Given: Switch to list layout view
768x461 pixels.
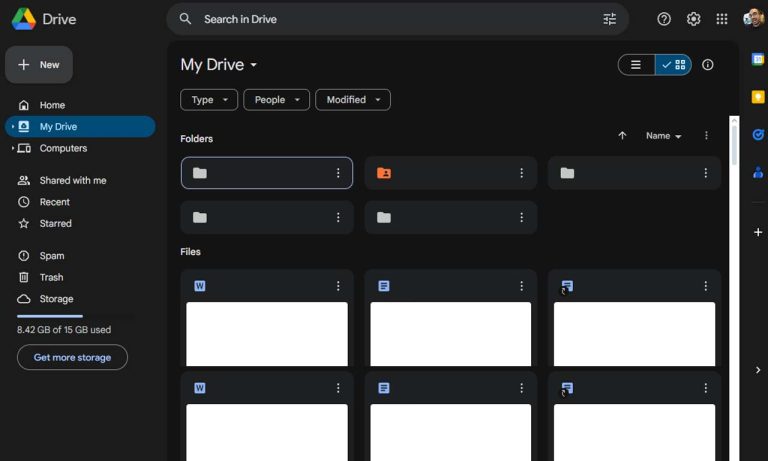Looking at the screenshot, I should (636, 65).
